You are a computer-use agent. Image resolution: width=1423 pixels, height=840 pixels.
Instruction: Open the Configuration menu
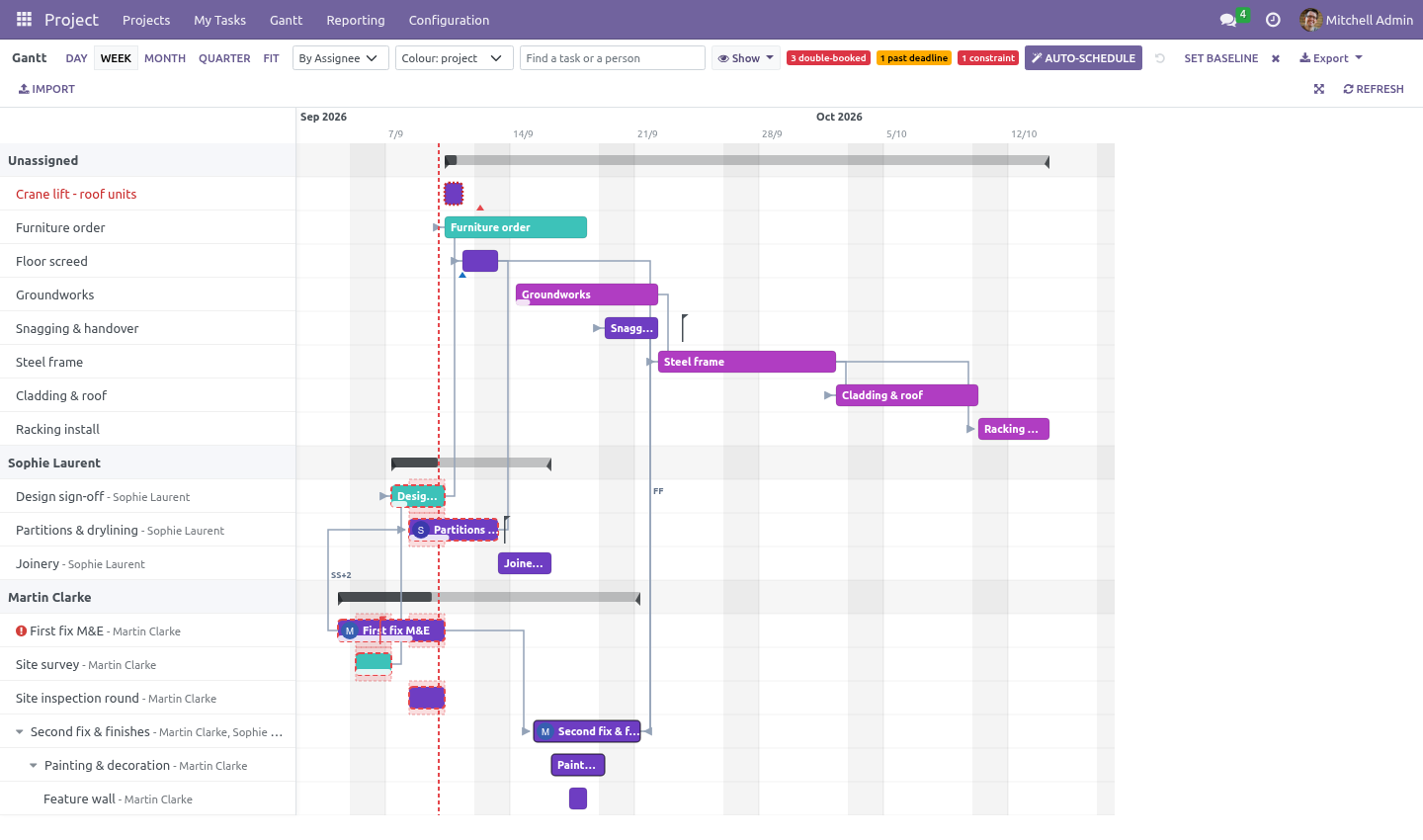point(449,20)
